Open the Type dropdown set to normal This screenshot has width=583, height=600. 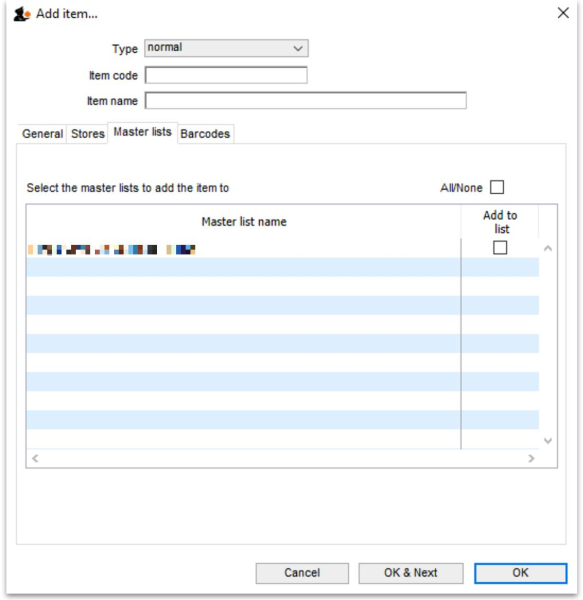click(x=226, y=48)
